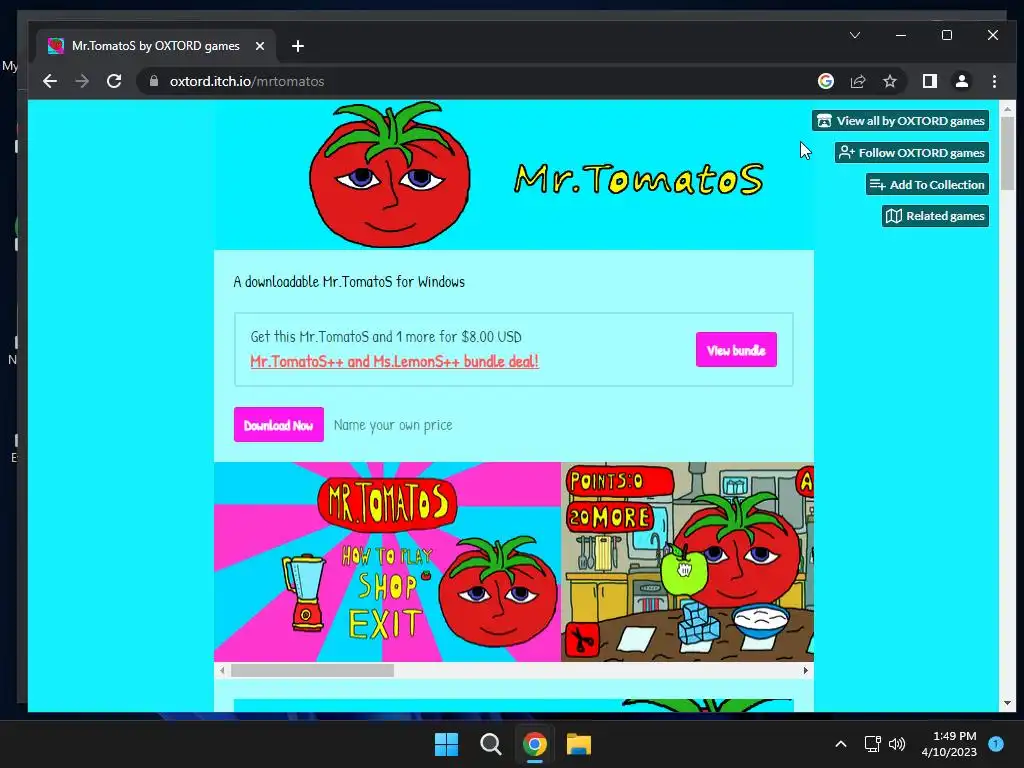Click View all by OXTORD games
1024x768 pixels.
(x=901, y=121)
